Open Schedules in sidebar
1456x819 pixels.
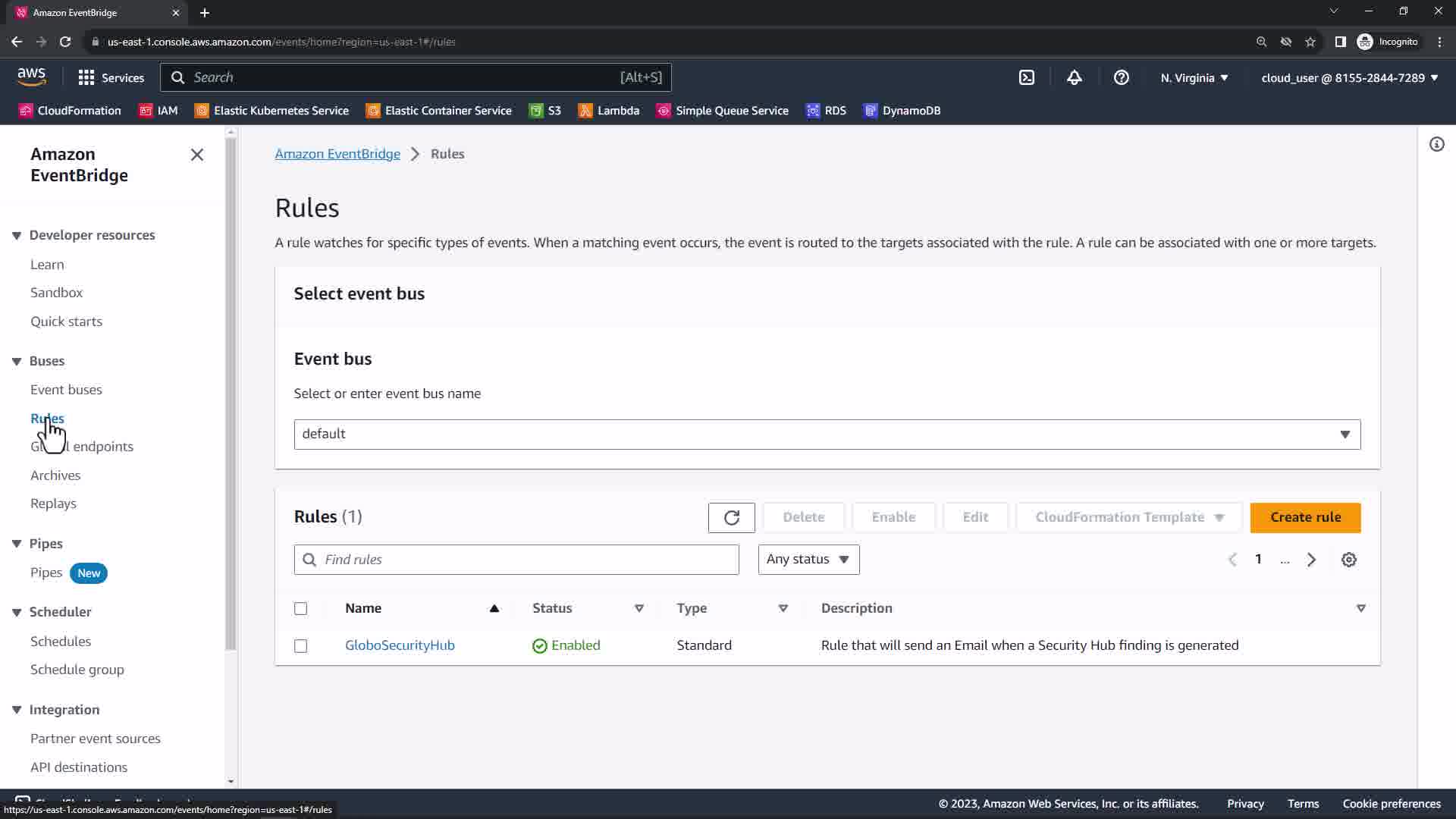pos(61,642)
